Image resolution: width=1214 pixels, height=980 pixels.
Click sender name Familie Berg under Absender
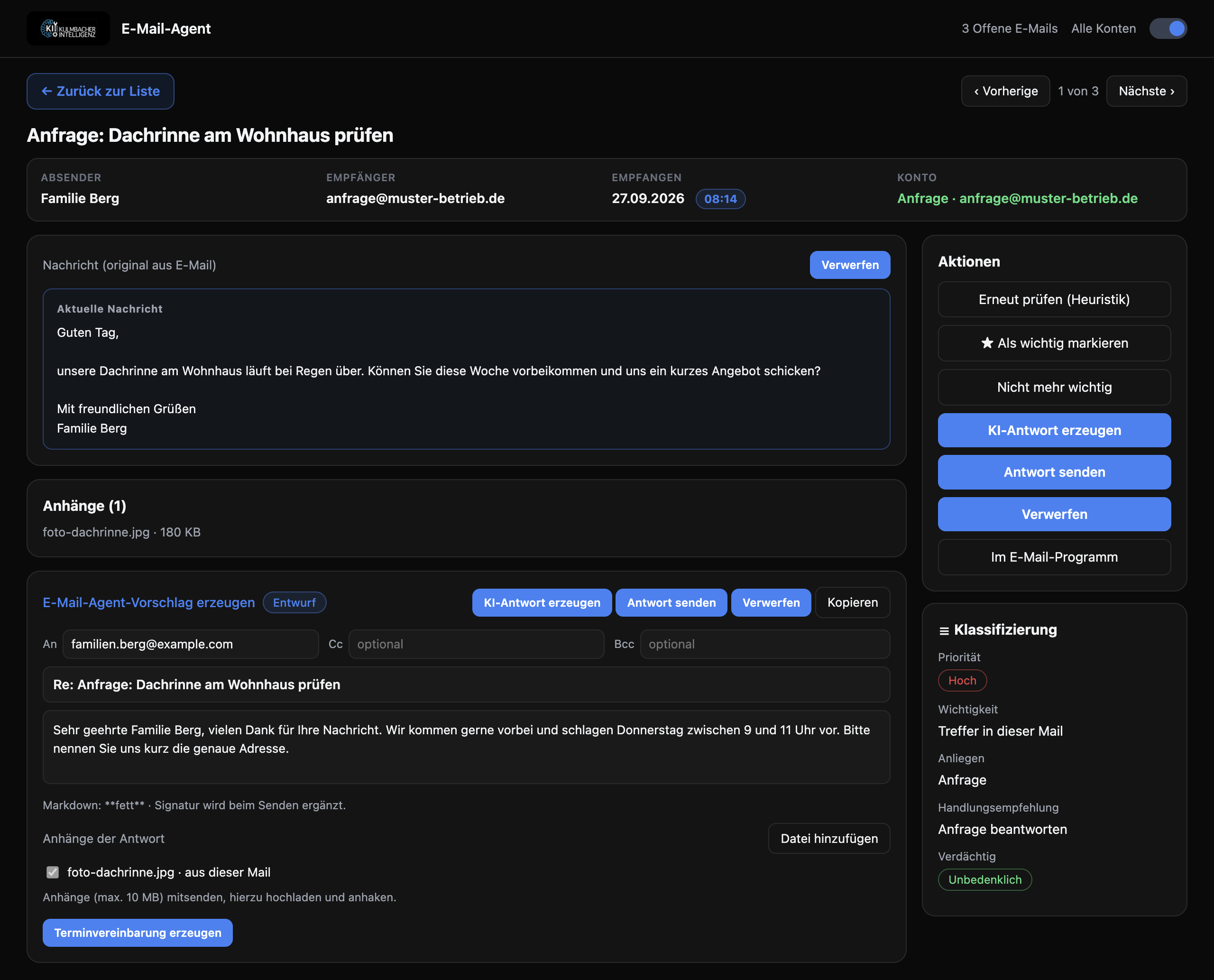(x=80, y=198)
